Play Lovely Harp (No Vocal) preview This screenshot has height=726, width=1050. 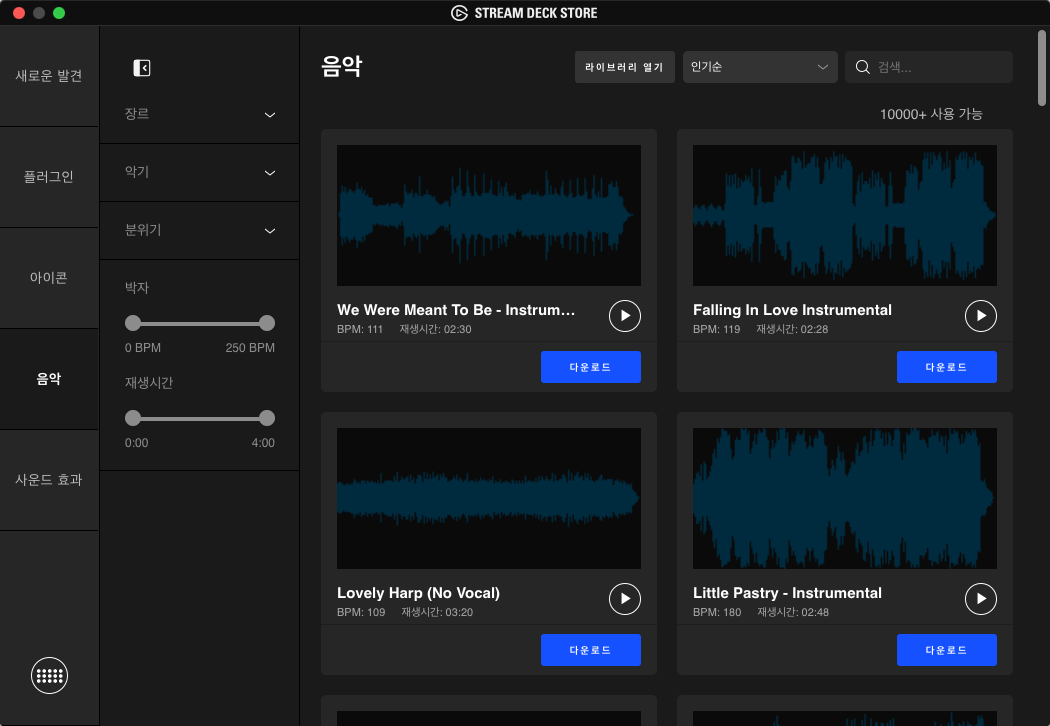pos(625,599)
